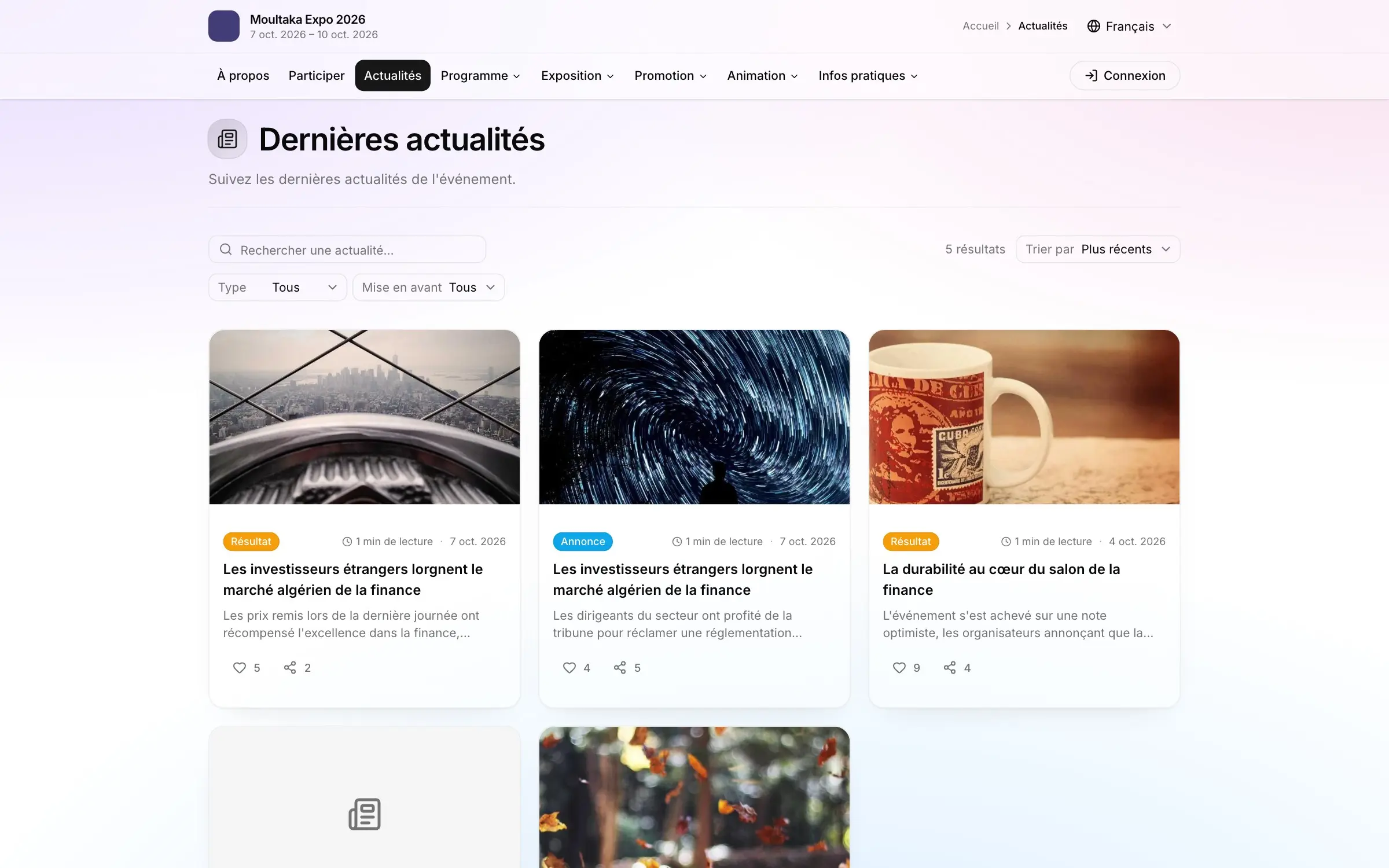Click the Connexion login arrow icon

click(x=1091, y=76)
